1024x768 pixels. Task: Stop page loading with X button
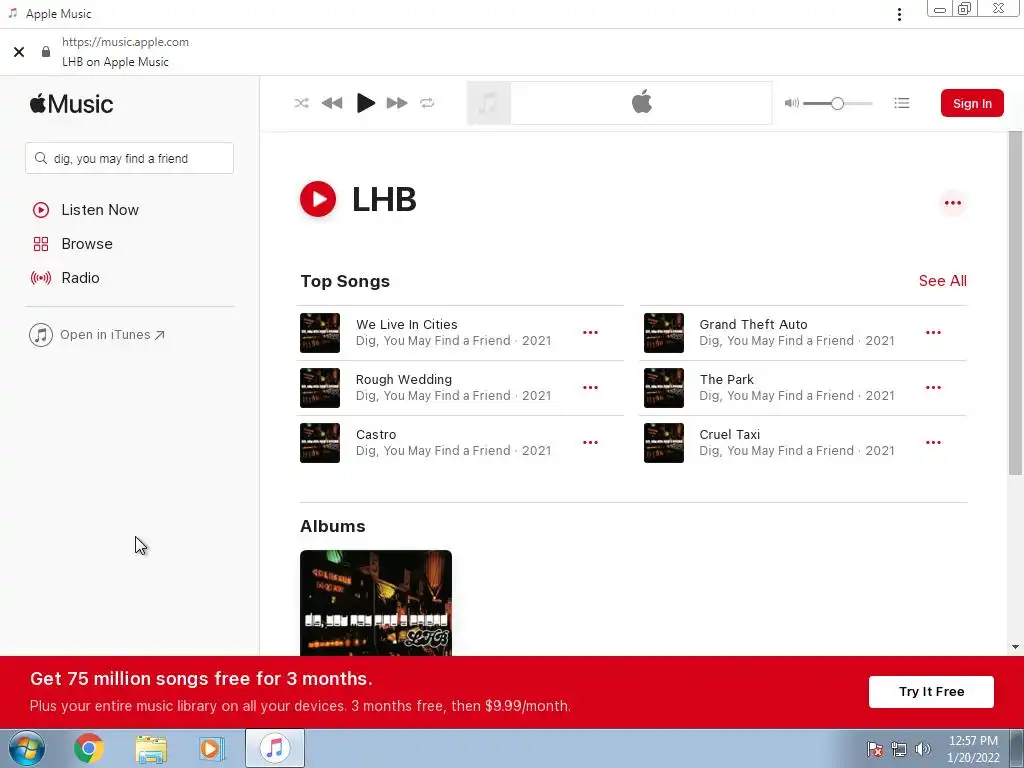[19, 52]
